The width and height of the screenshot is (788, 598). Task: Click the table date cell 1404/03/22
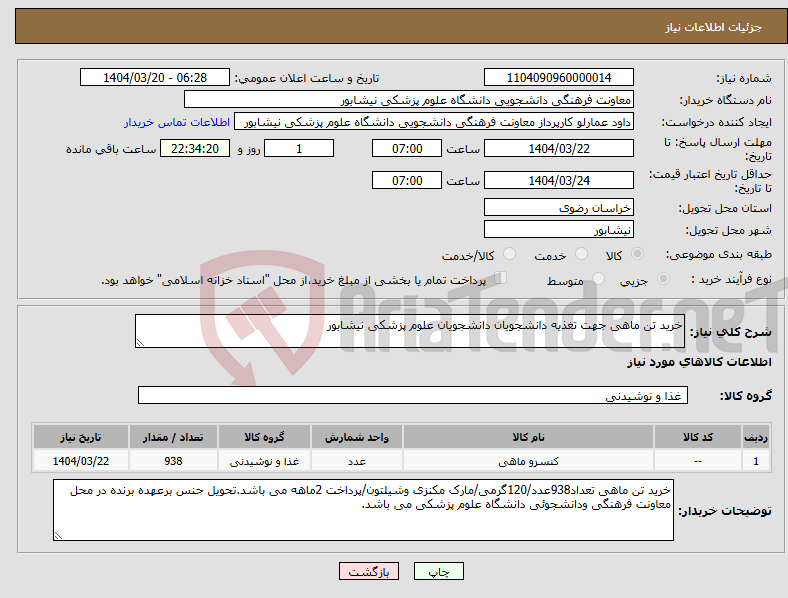80,461
